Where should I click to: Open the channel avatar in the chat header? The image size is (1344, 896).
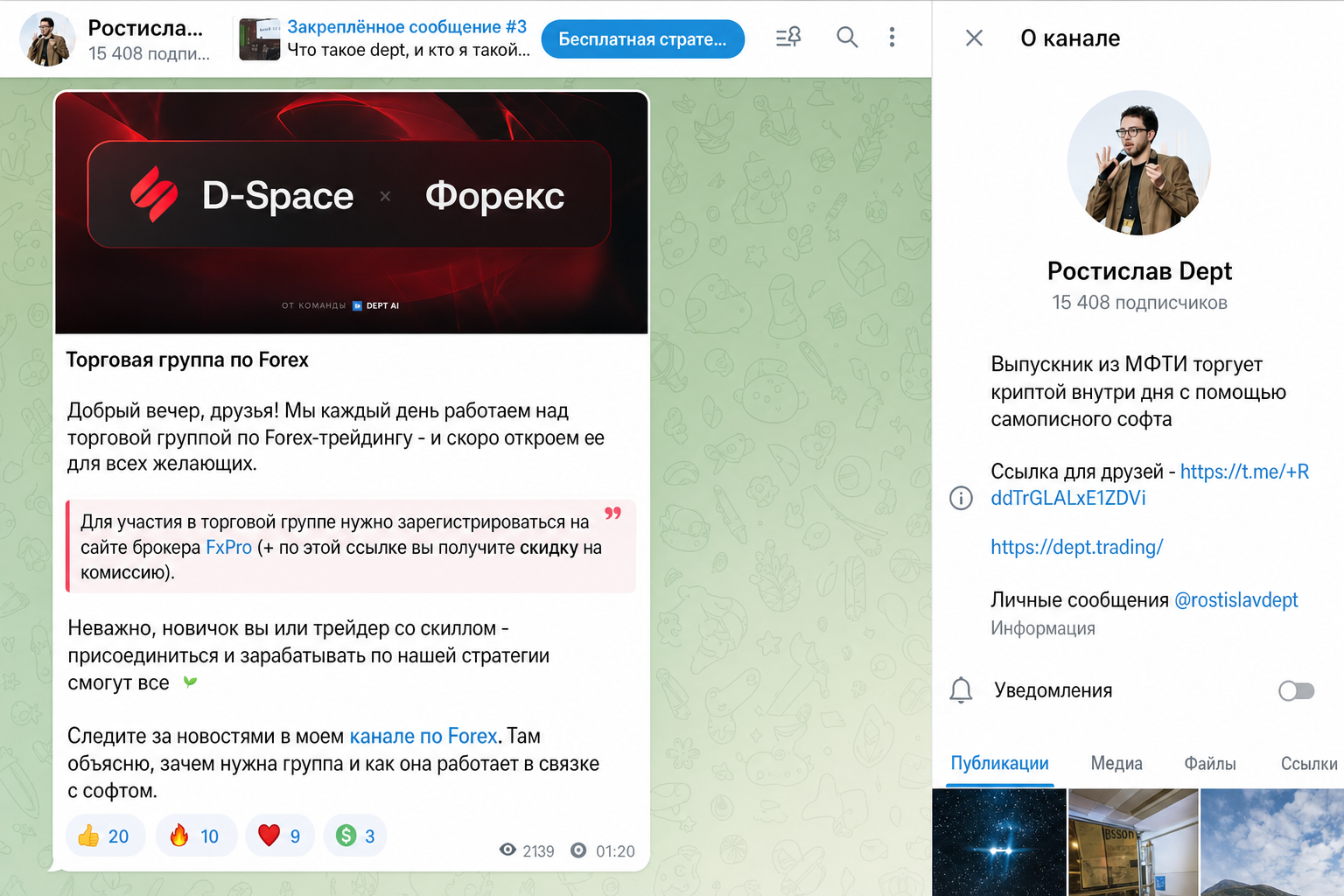tap(47, 38)
